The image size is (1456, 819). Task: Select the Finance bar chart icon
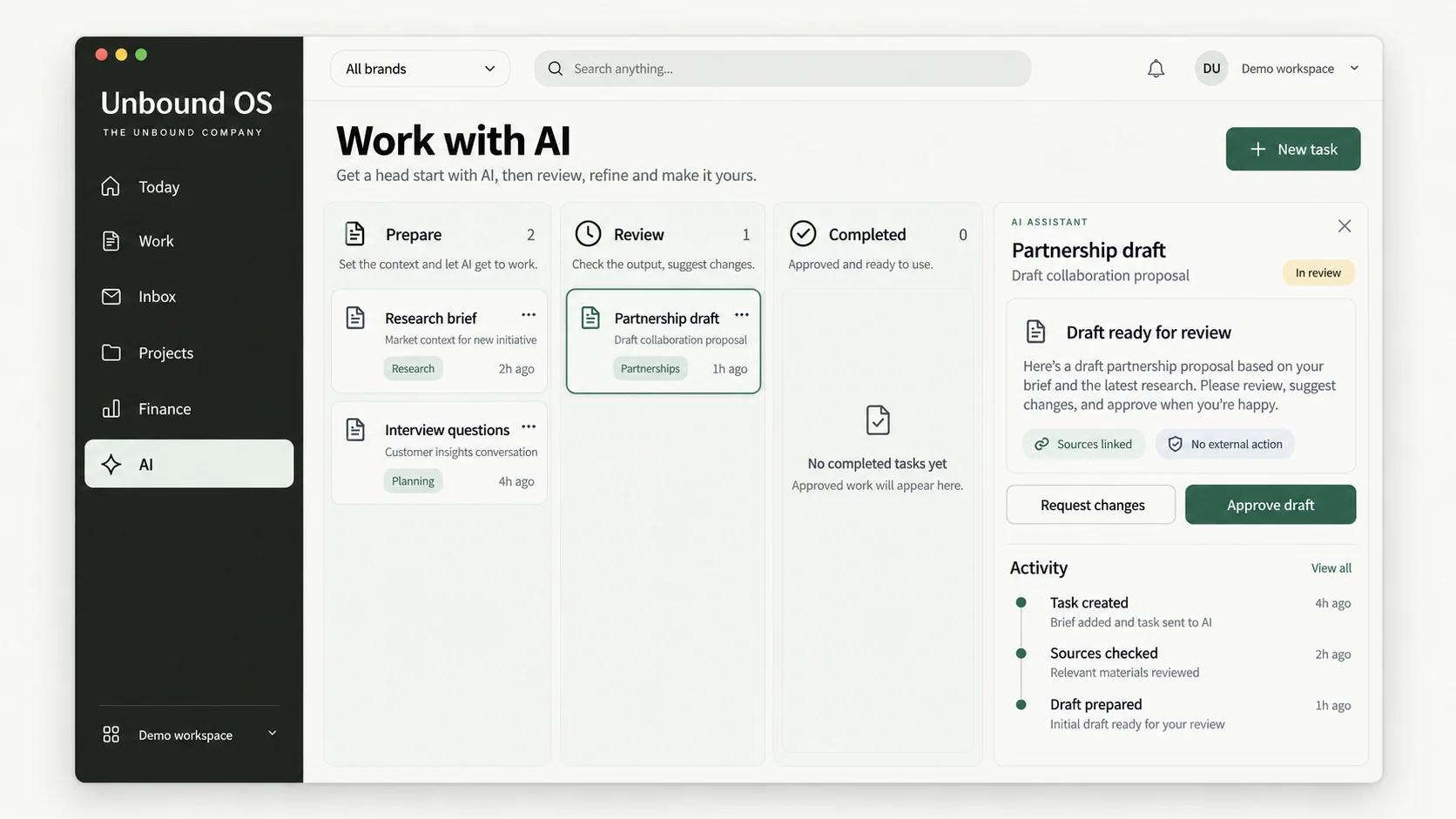111,408
